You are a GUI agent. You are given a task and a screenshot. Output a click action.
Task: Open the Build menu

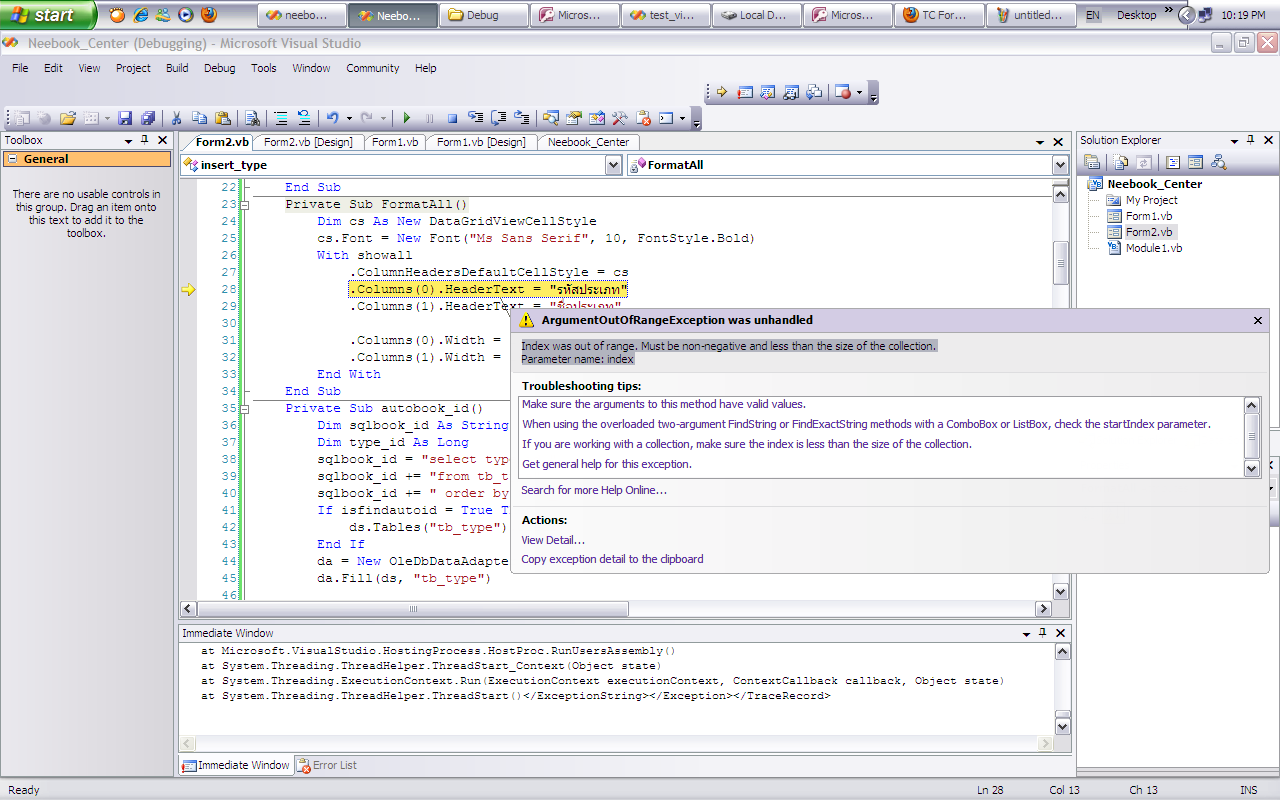[177, 68]
